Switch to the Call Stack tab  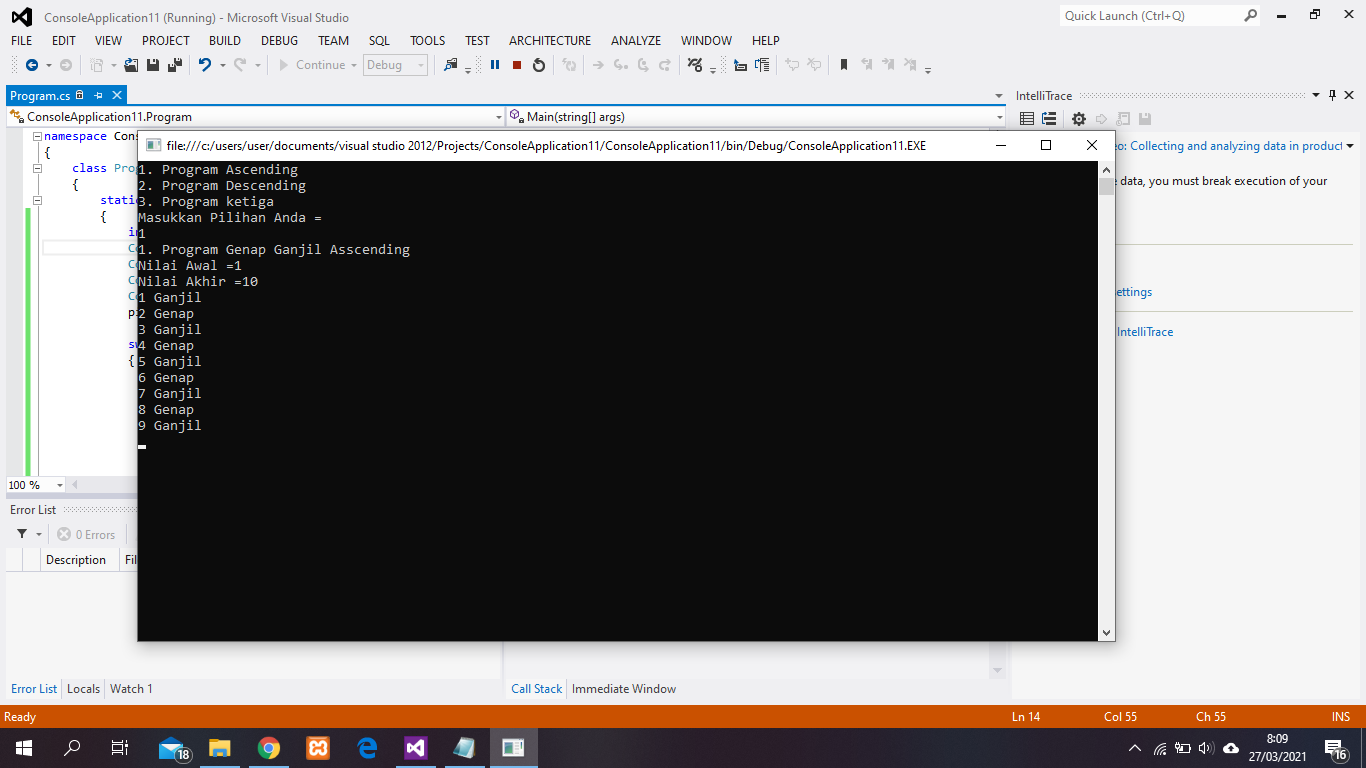(x=537, y=689)
